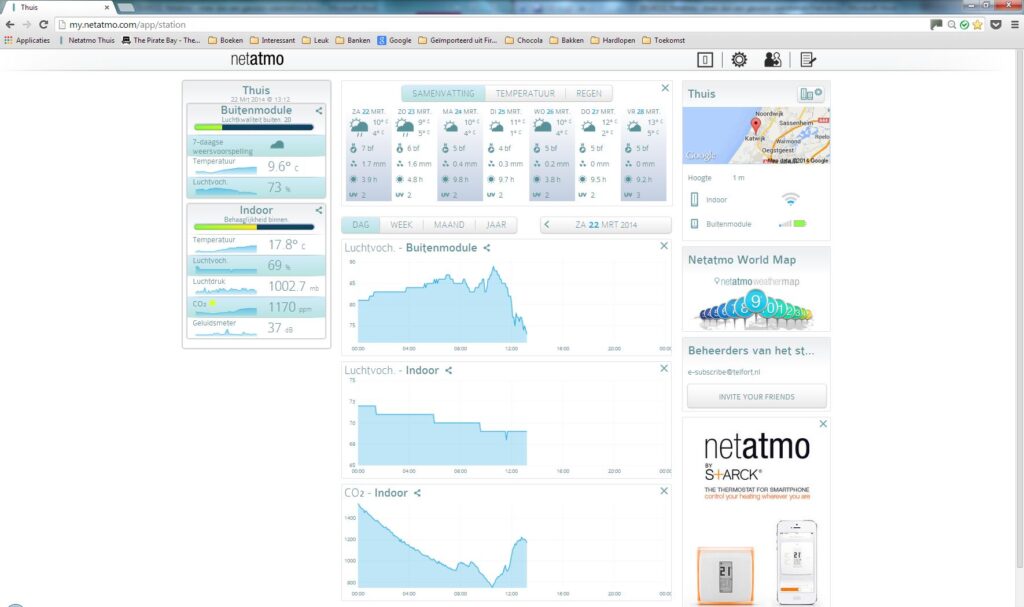The image size is (1024, 607).
Task: Click the Indoor comfort level bar
Action: coord(253,227)
